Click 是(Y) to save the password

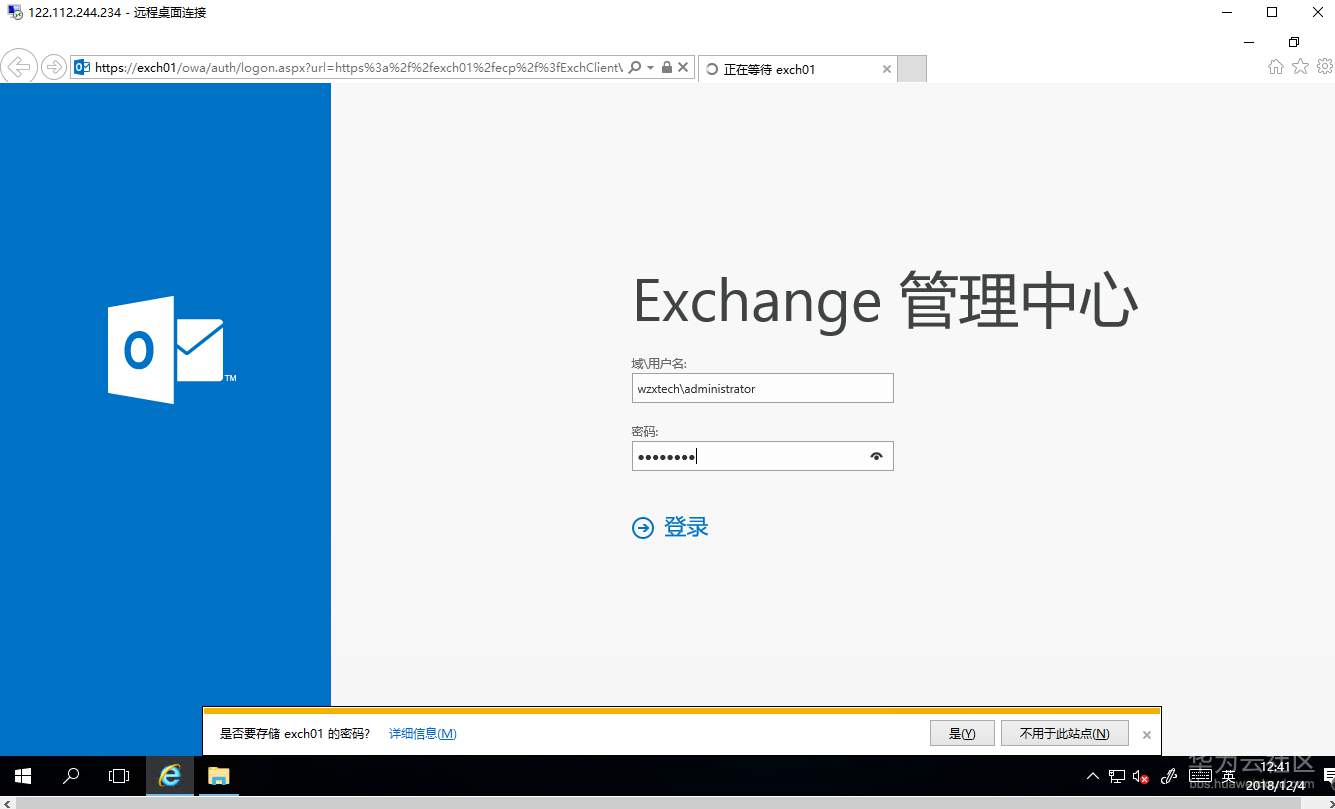tap(961, 733)
